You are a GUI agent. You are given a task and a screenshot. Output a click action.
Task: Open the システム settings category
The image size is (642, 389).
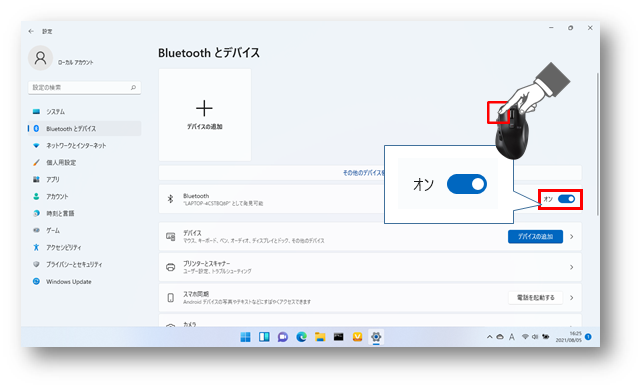[x=84, y=111]
